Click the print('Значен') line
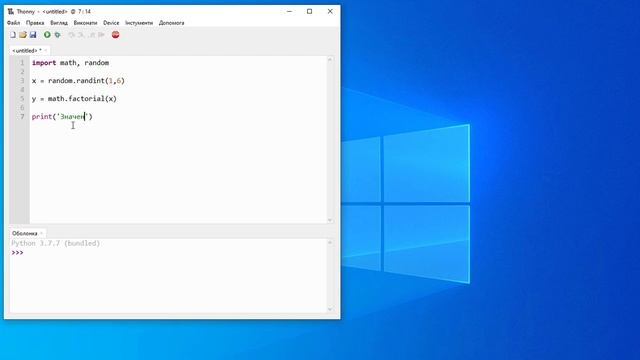This screenshot has height=360, width=640. point(62,117)
